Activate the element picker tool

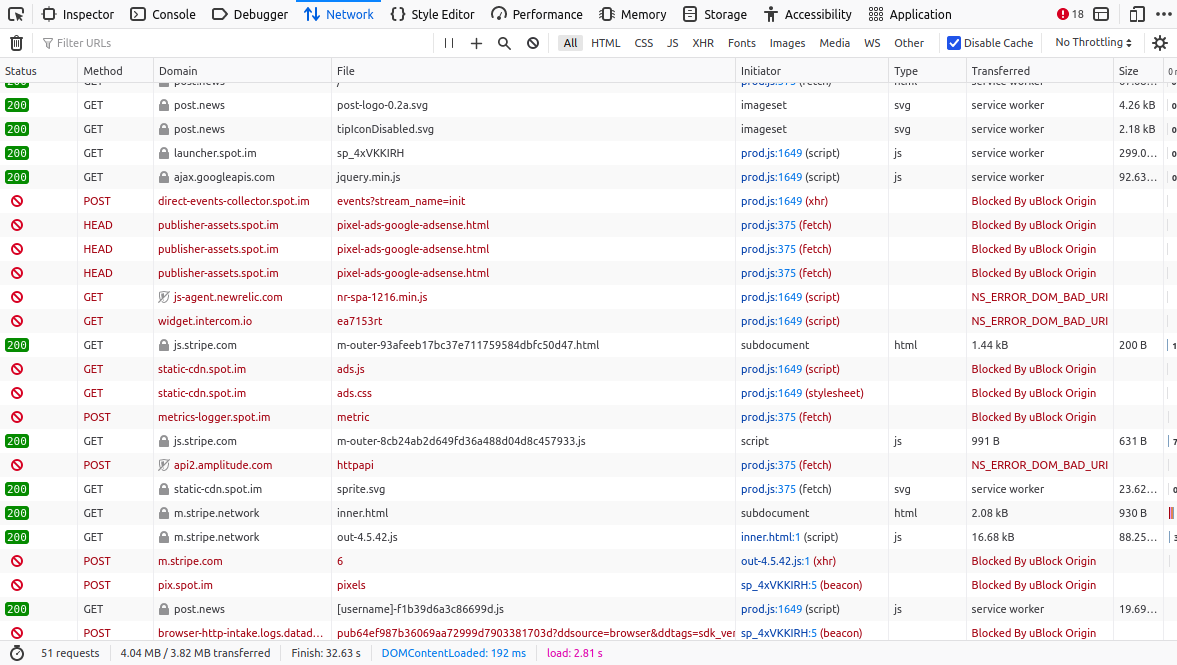point(16,14)
